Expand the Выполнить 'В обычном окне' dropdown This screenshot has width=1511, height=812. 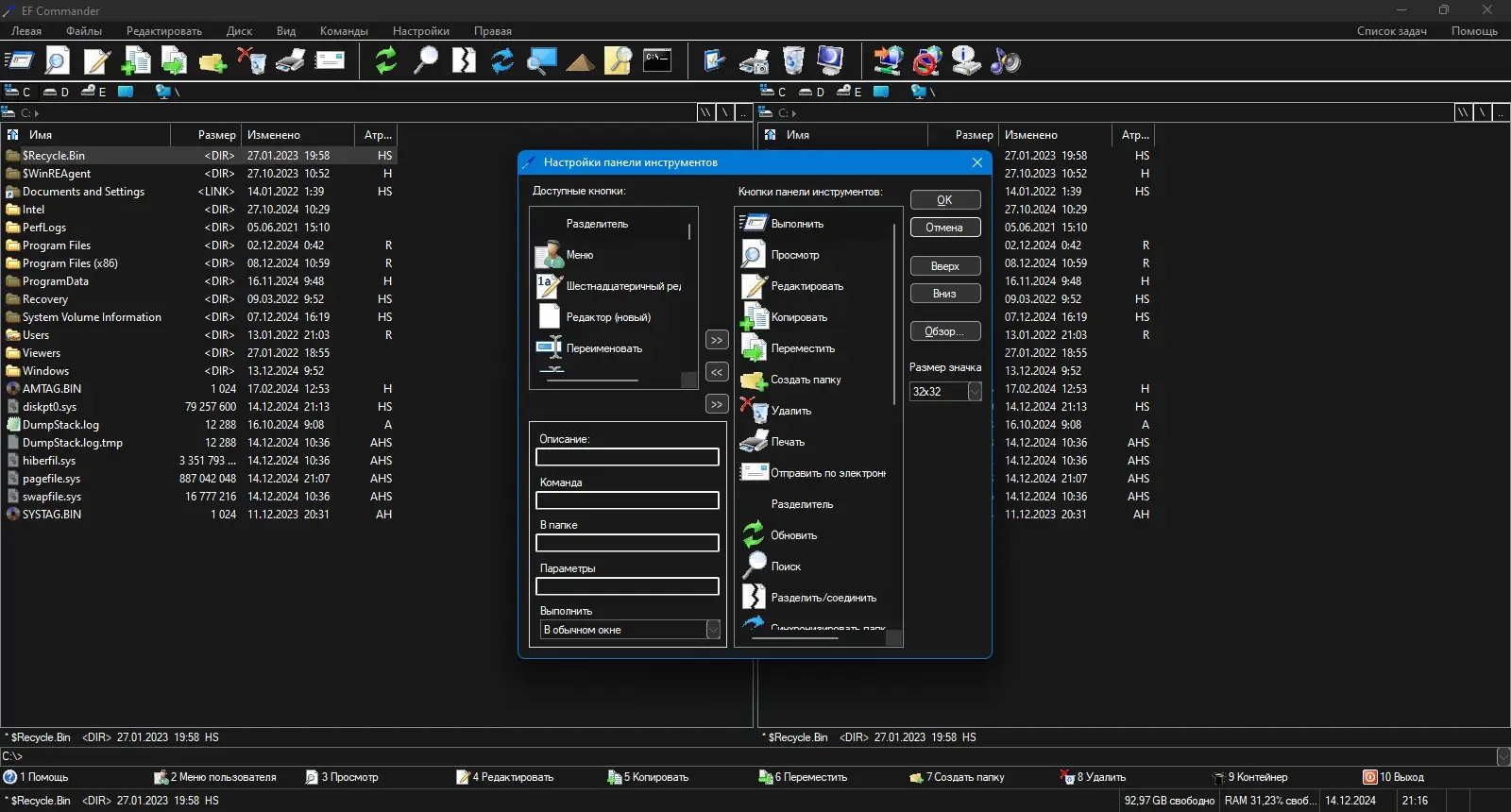tap(713, 630)
